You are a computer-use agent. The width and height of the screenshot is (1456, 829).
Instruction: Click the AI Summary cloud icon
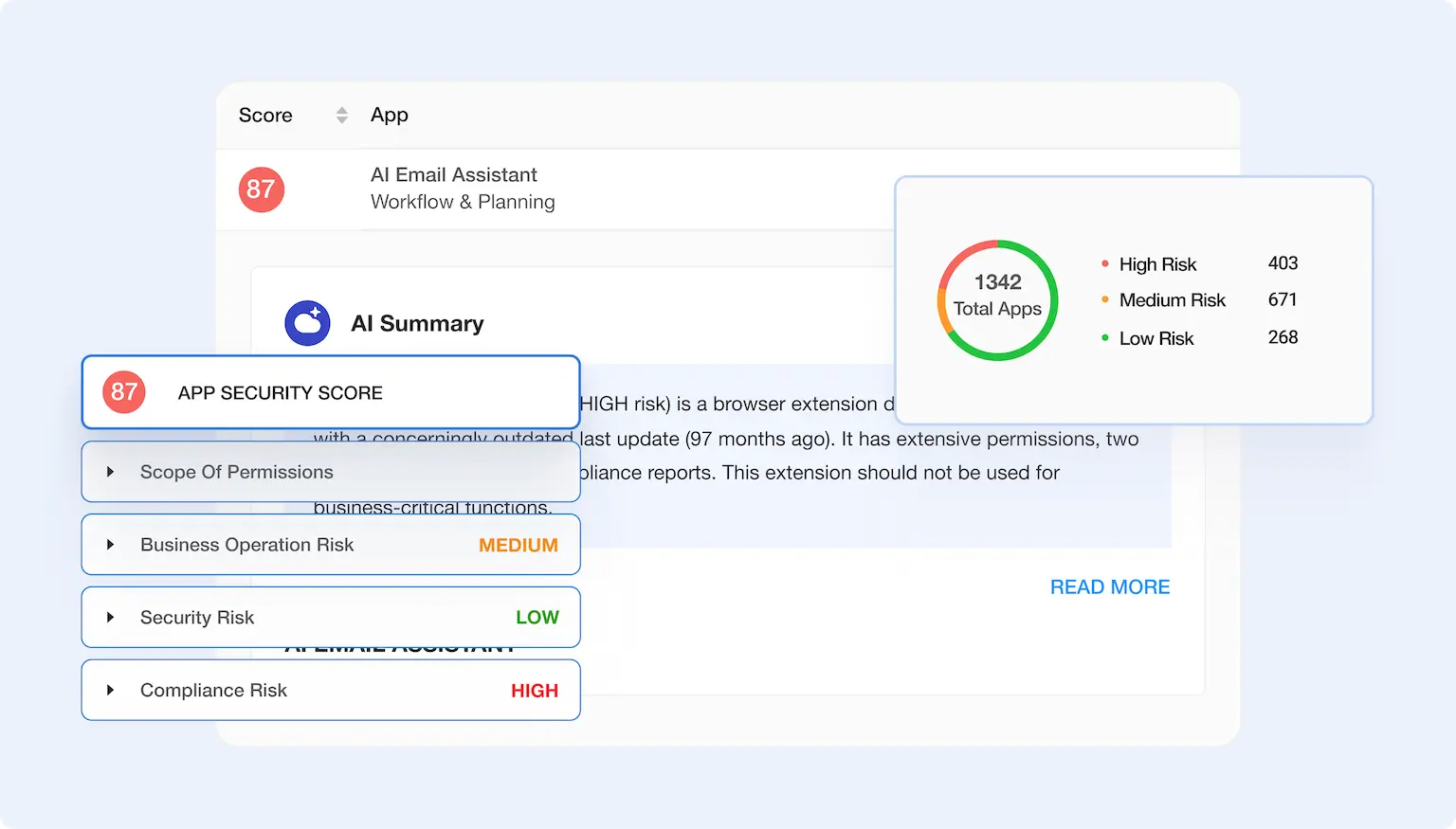[307, 323]
